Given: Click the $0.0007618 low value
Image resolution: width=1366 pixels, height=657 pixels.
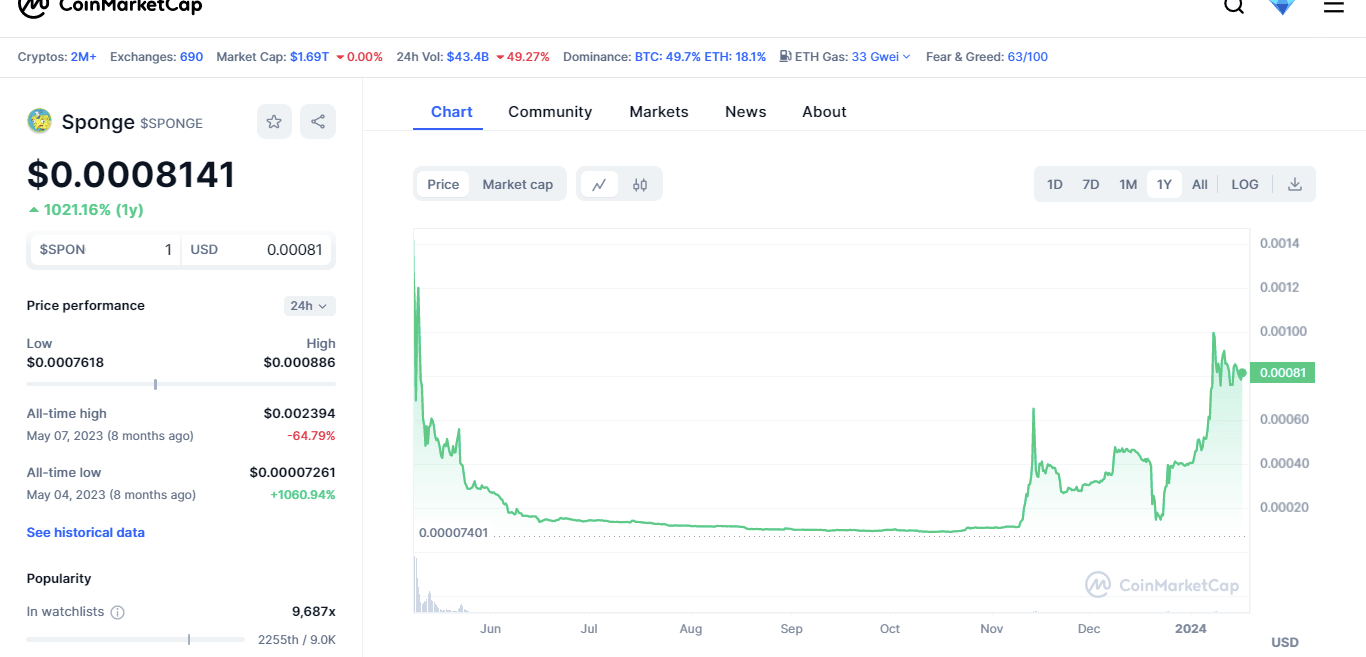Looking at the screenshot, I should click(65, 362).
